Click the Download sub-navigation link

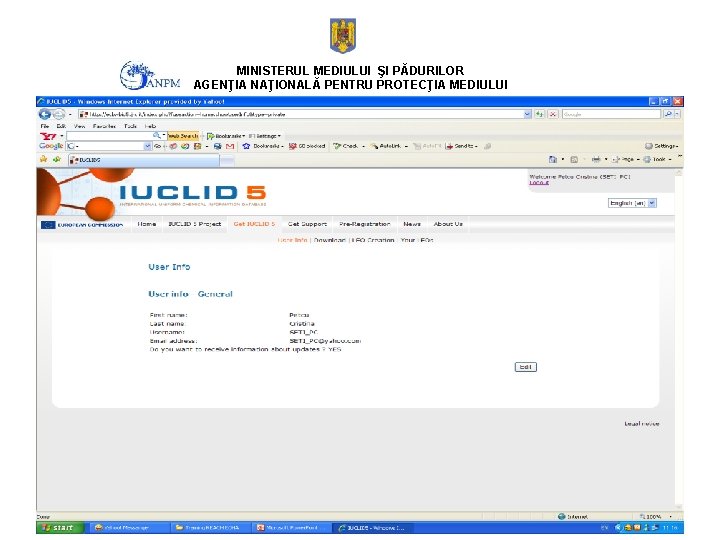(x=329, y=240)
